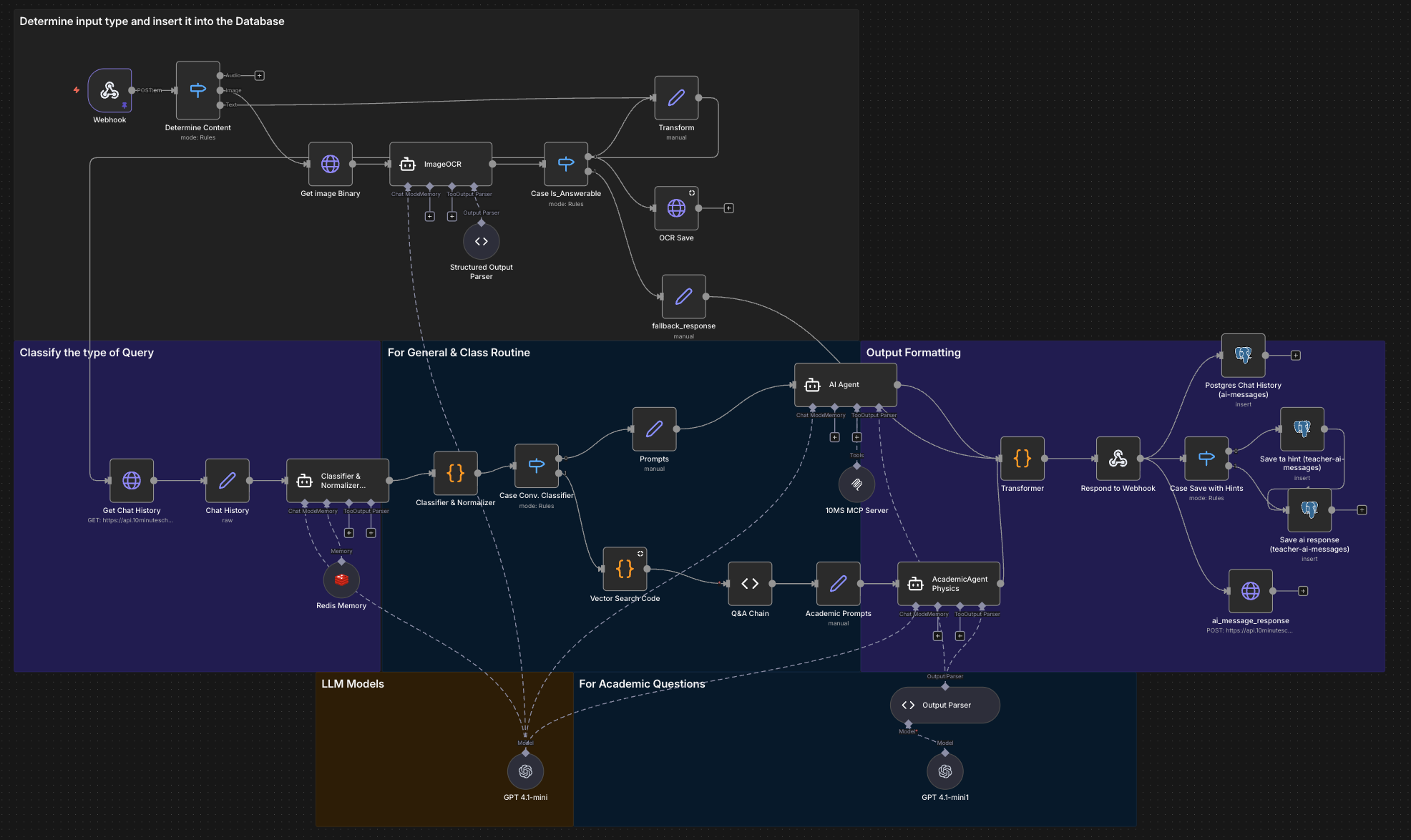The width and height of the screenshot is (1411, 840).
Task: Open the Case Is_Answerable switch node
Action: (566, 164)
